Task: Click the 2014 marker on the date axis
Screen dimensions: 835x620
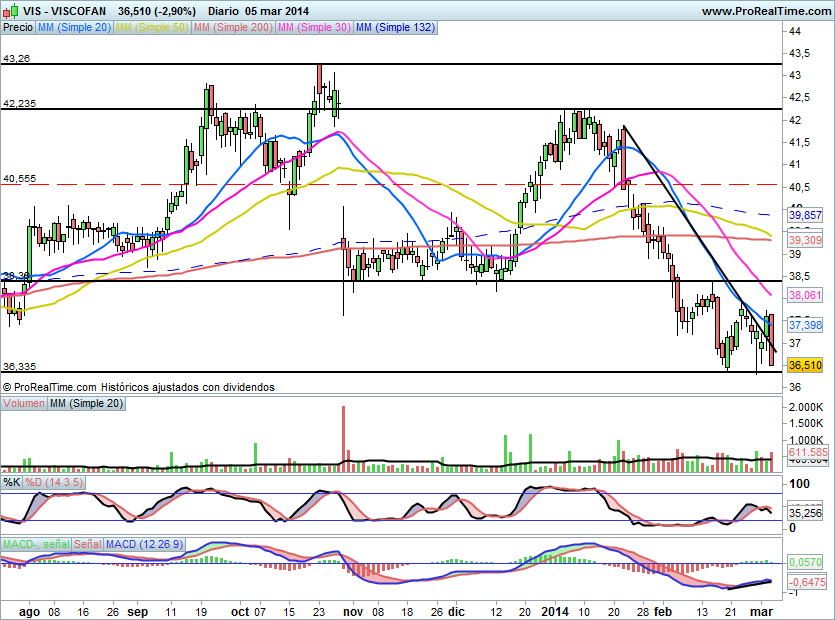Action: 557,608
